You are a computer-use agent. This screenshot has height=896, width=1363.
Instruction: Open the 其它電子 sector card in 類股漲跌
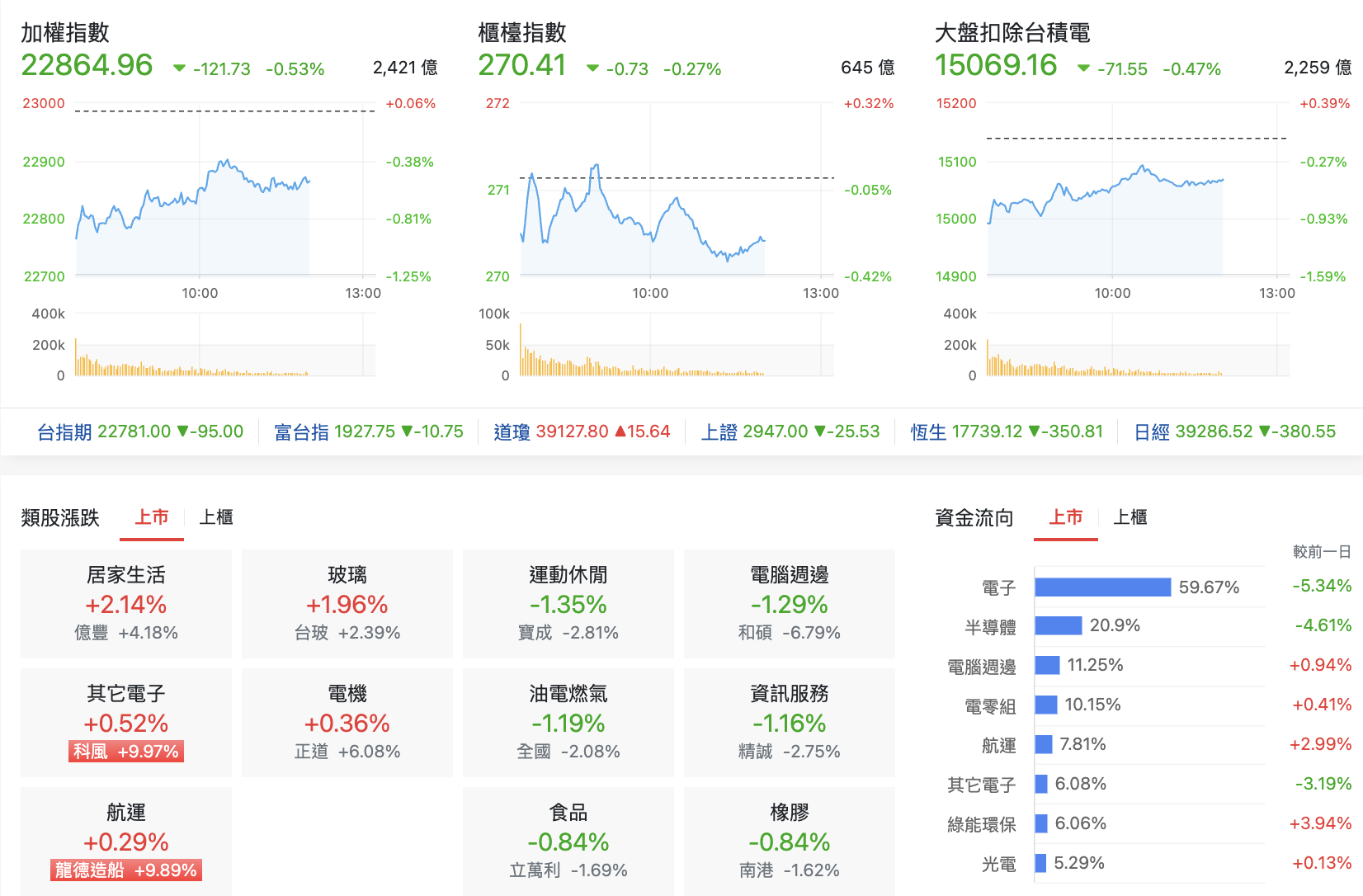(x=126, y=723)
